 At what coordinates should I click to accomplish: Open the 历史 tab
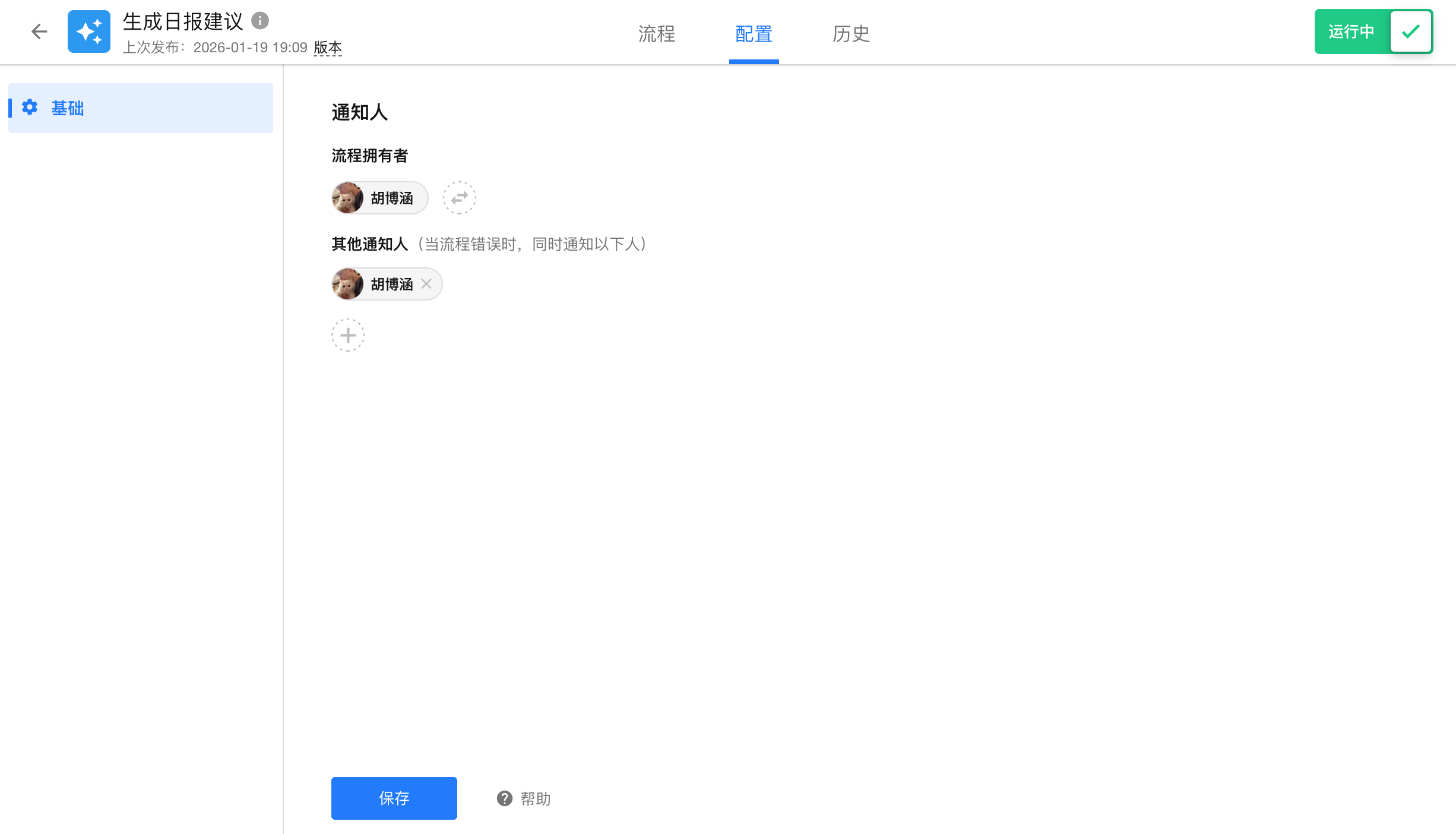(x=851, y=34)
